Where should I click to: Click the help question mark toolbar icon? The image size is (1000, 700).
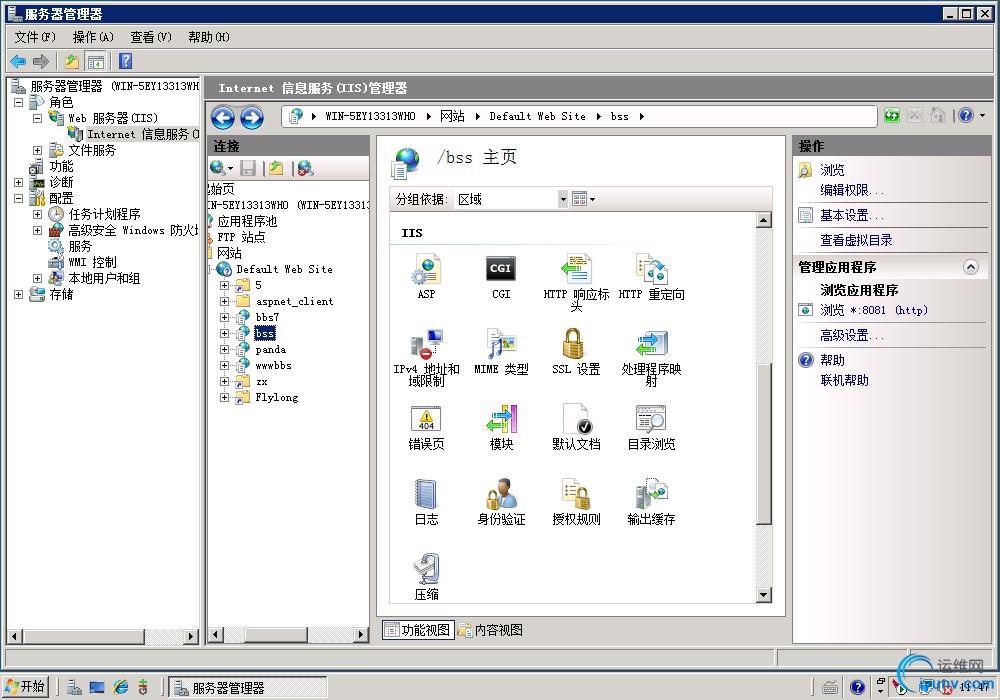[x=126, y=61]
